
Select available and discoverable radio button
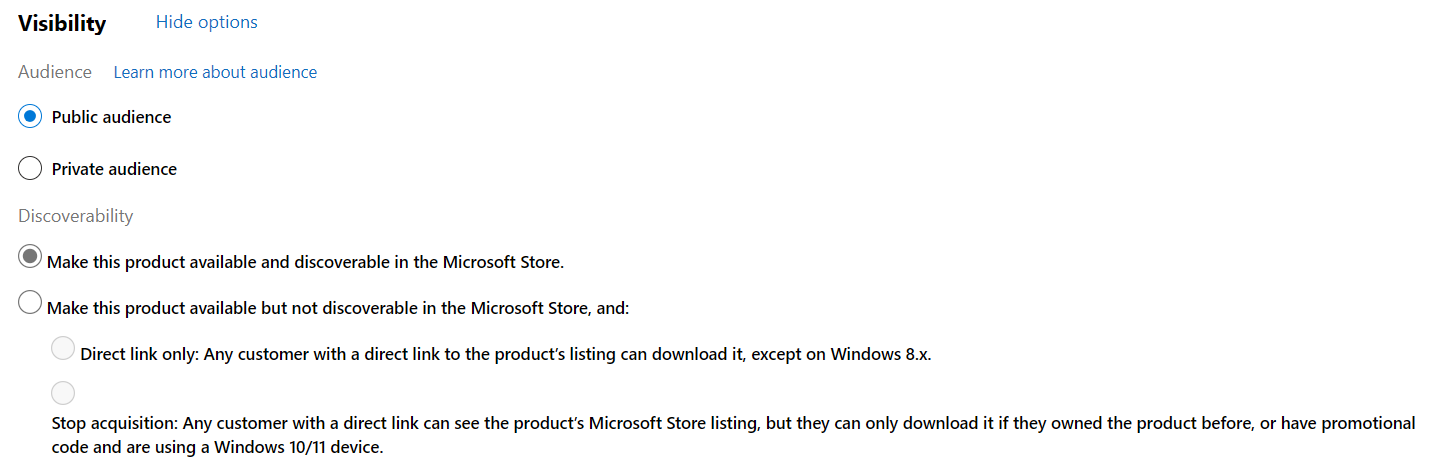[x=30, y=257]
